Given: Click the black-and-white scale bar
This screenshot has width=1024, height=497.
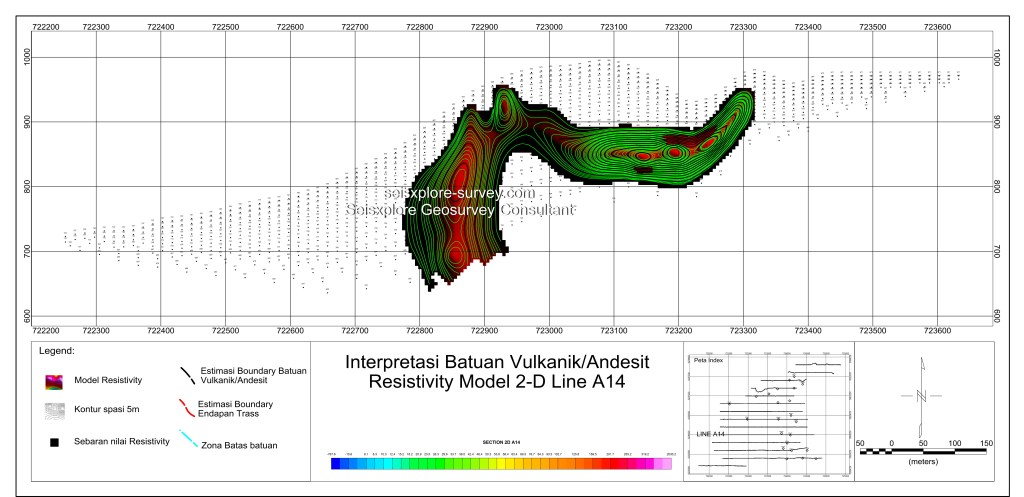Looking at the screenshot, I should [921, 450].
